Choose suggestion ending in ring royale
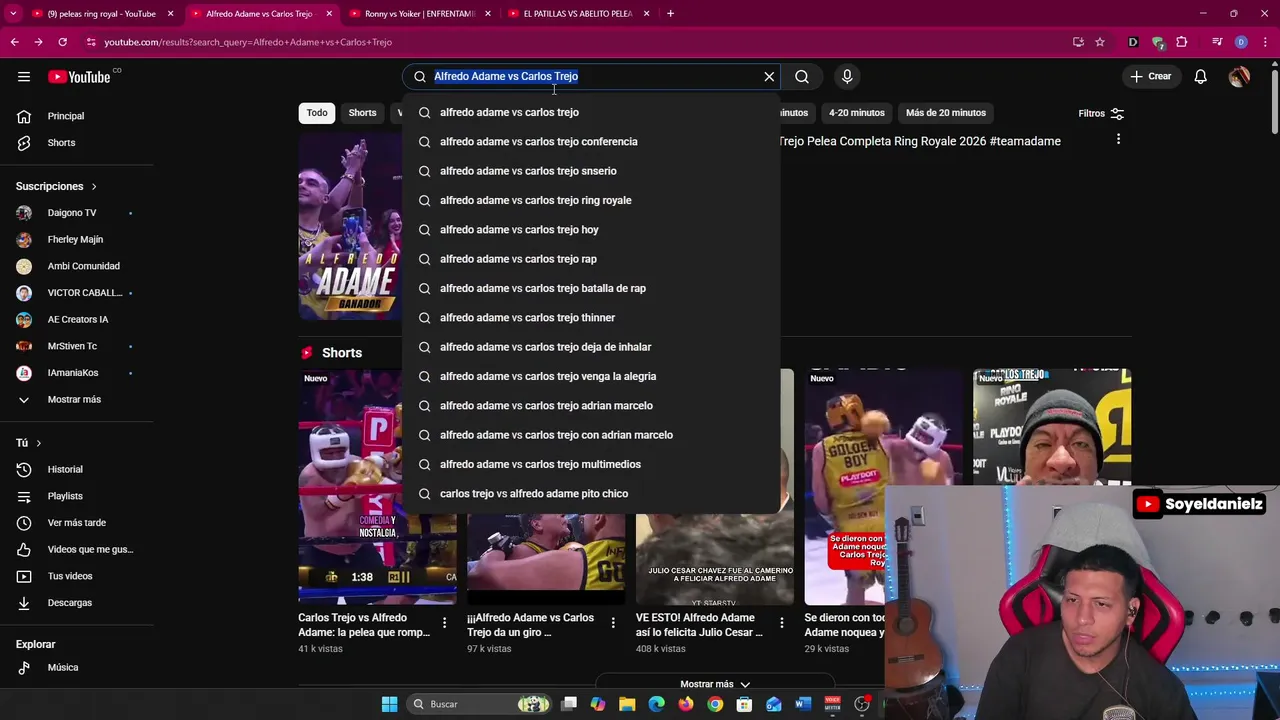Screen dimensions: 1280x720 tap(591, 200)
